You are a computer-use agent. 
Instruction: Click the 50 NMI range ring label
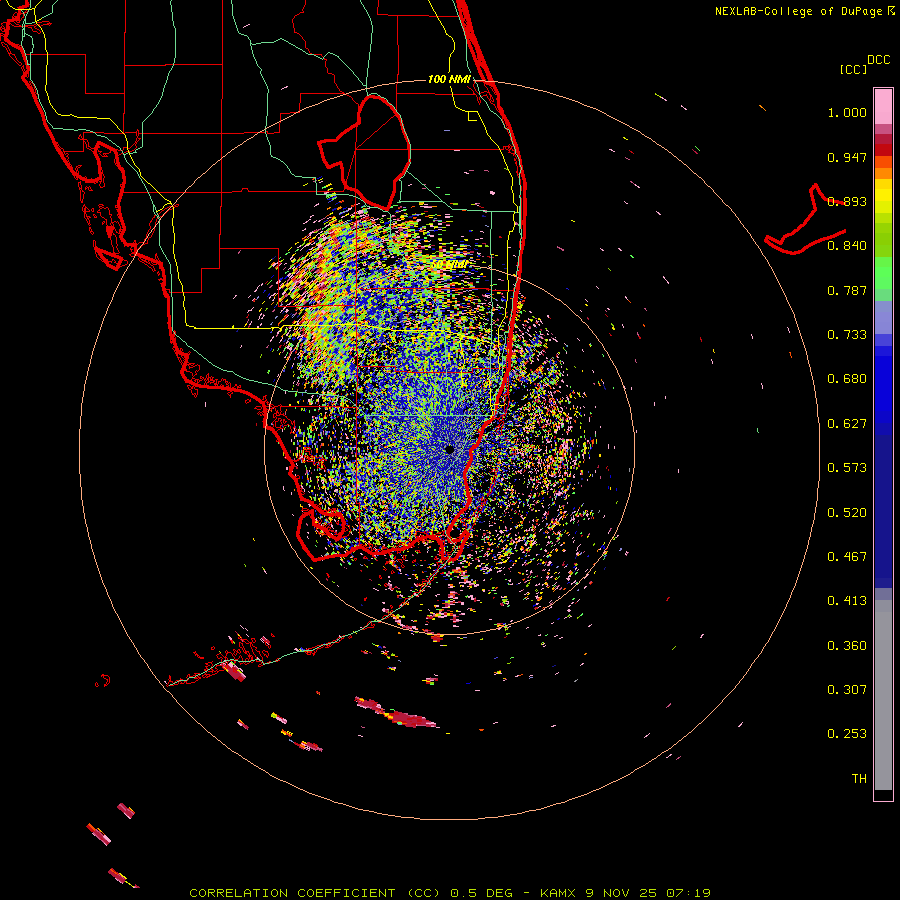click(x=449, y=265)
